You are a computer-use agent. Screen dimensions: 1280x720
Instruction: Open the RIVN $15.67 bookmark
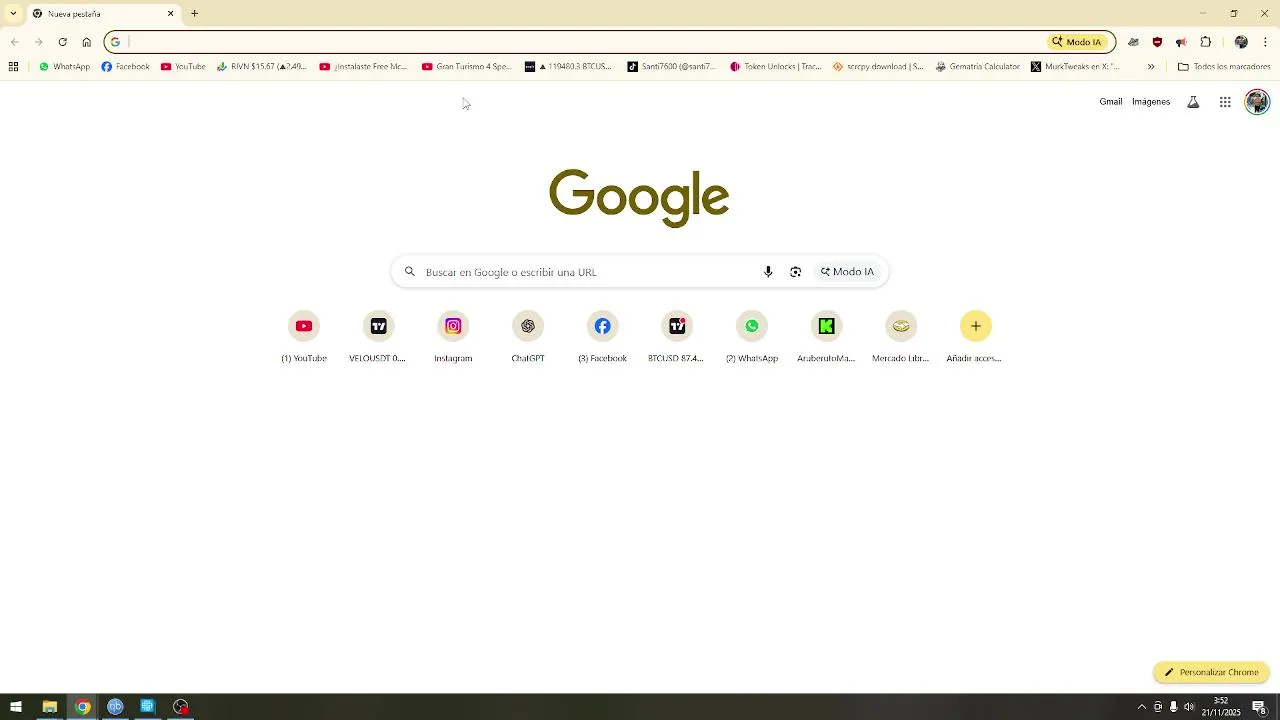tap(262, 67)
